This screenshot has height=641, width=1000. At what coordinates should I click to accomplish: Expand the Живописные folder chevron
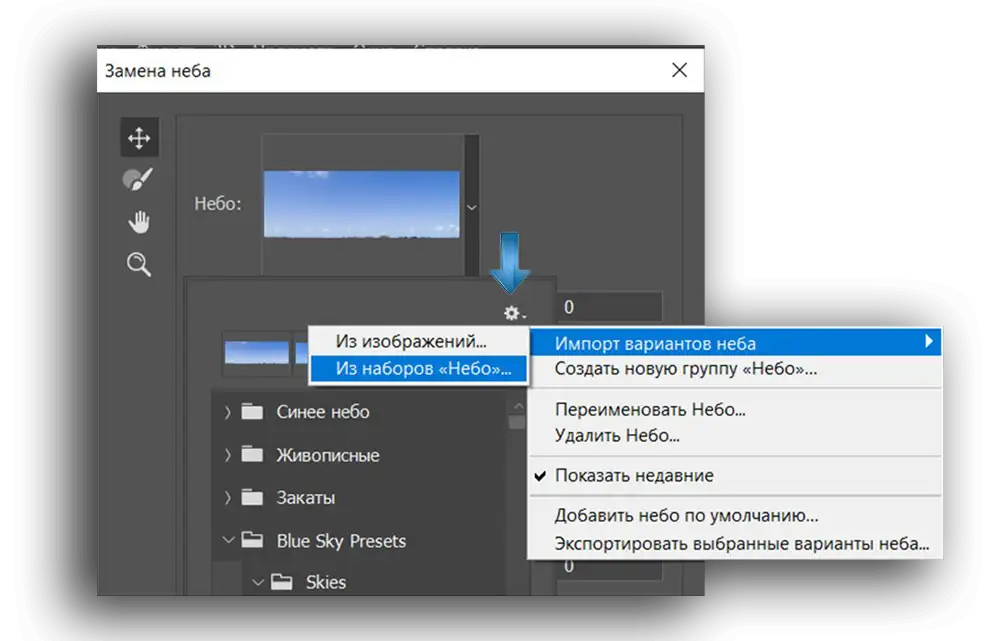[x=228, y=455]
